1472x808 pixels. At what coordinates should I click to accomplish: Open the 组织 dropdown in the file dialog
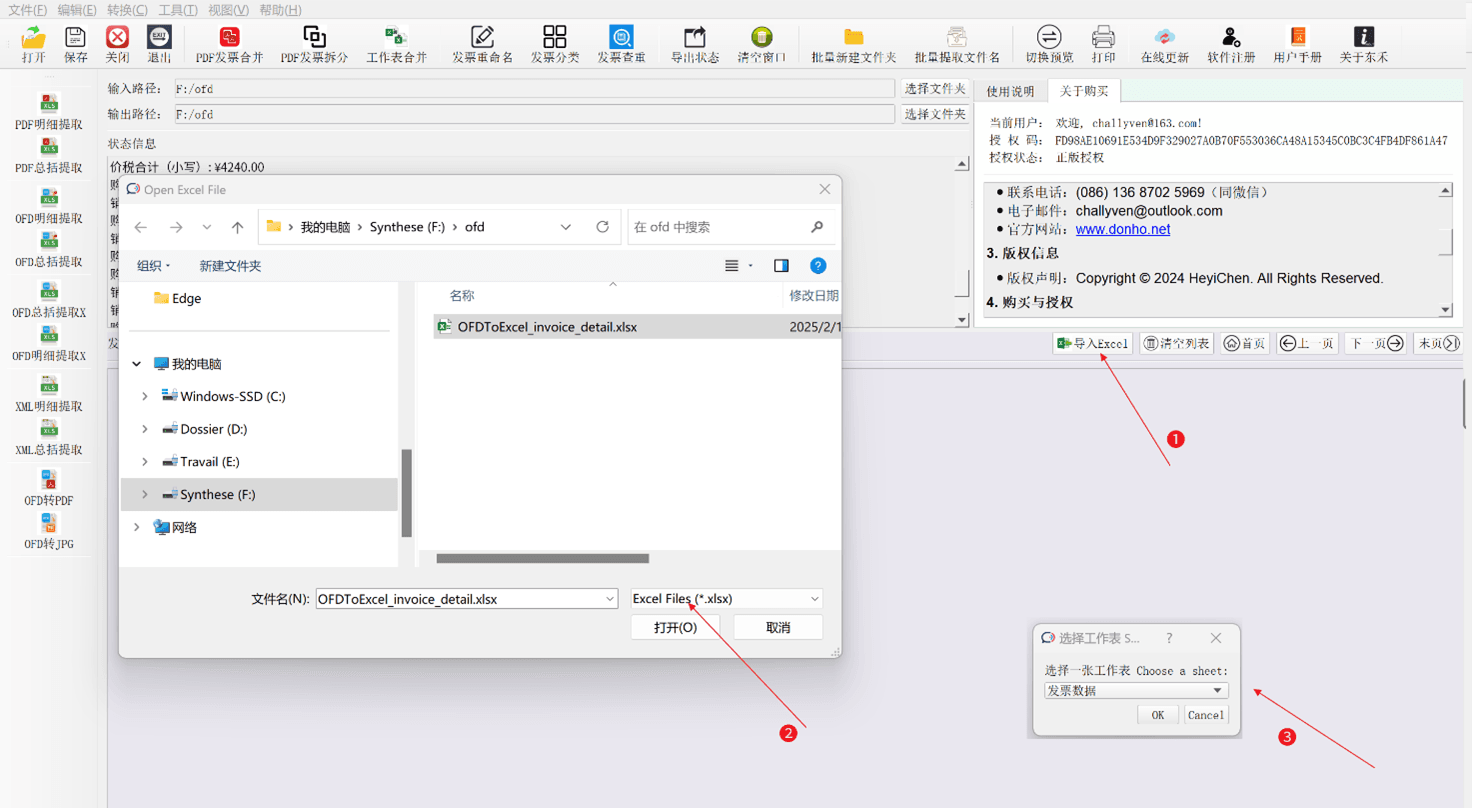click(x=154, y=266)
